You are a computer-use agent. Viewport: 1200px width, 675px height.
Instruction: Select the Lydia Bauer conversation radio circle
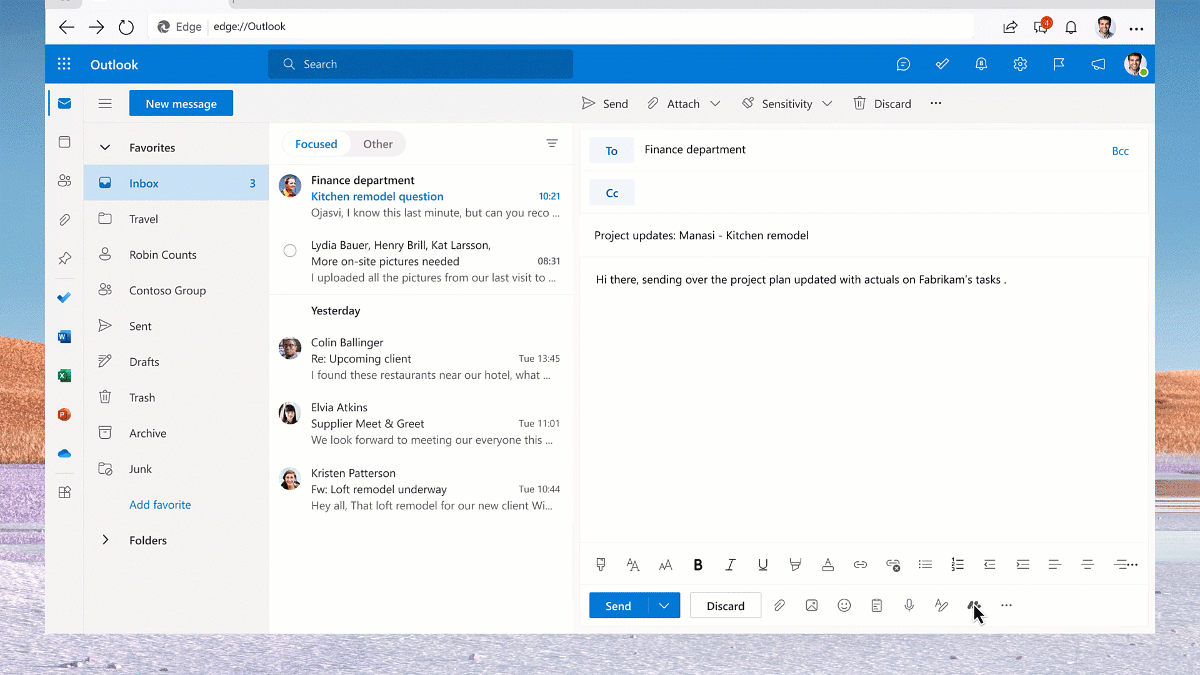(x=290, y=251)
